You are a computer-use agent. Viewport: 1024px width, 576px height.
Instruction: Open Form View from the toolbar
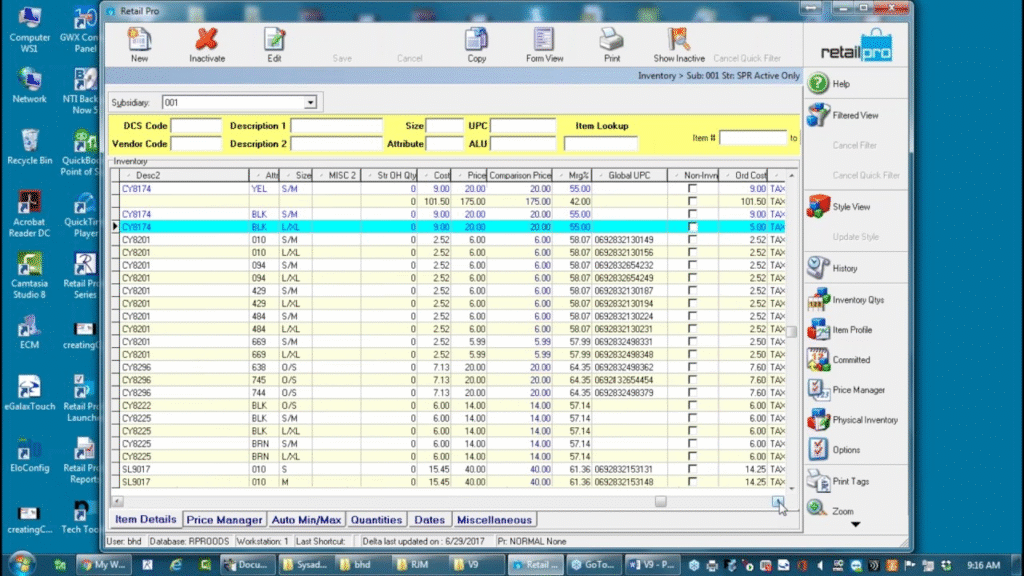[x=544, y=40]
